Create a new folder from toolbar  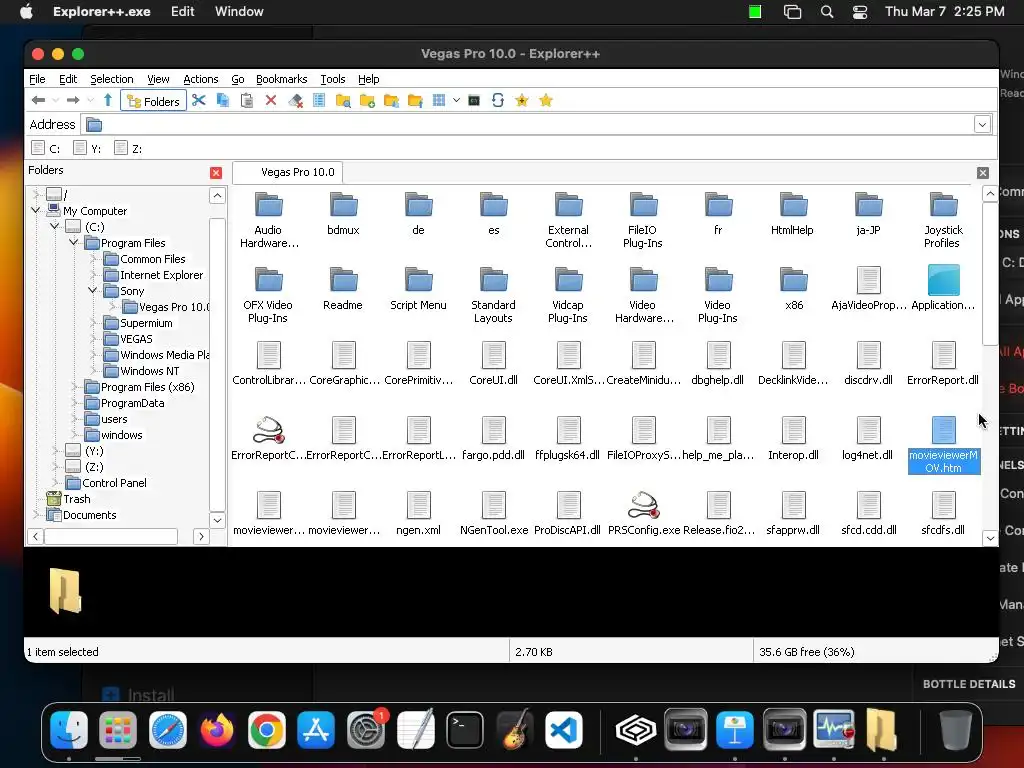click(367, 101)
